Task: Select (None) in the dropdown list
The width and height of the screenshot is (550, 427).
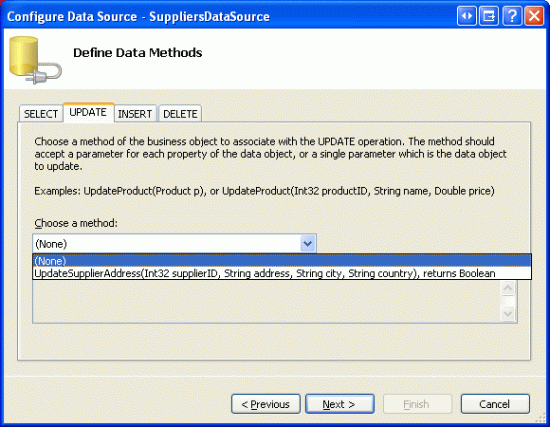Action: 282,261
